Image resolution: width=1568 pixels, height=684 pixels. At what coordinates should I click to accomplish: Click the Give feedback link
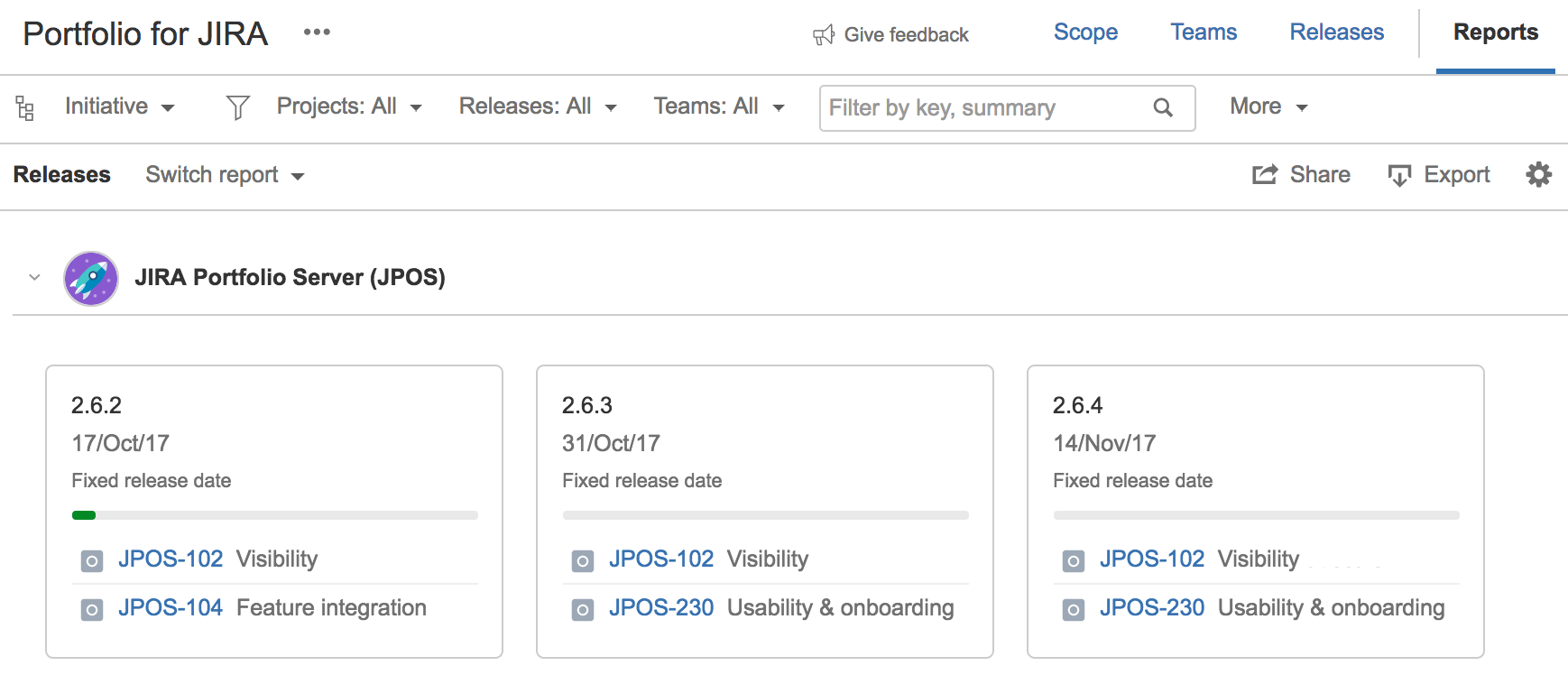(x=890, y=35)
